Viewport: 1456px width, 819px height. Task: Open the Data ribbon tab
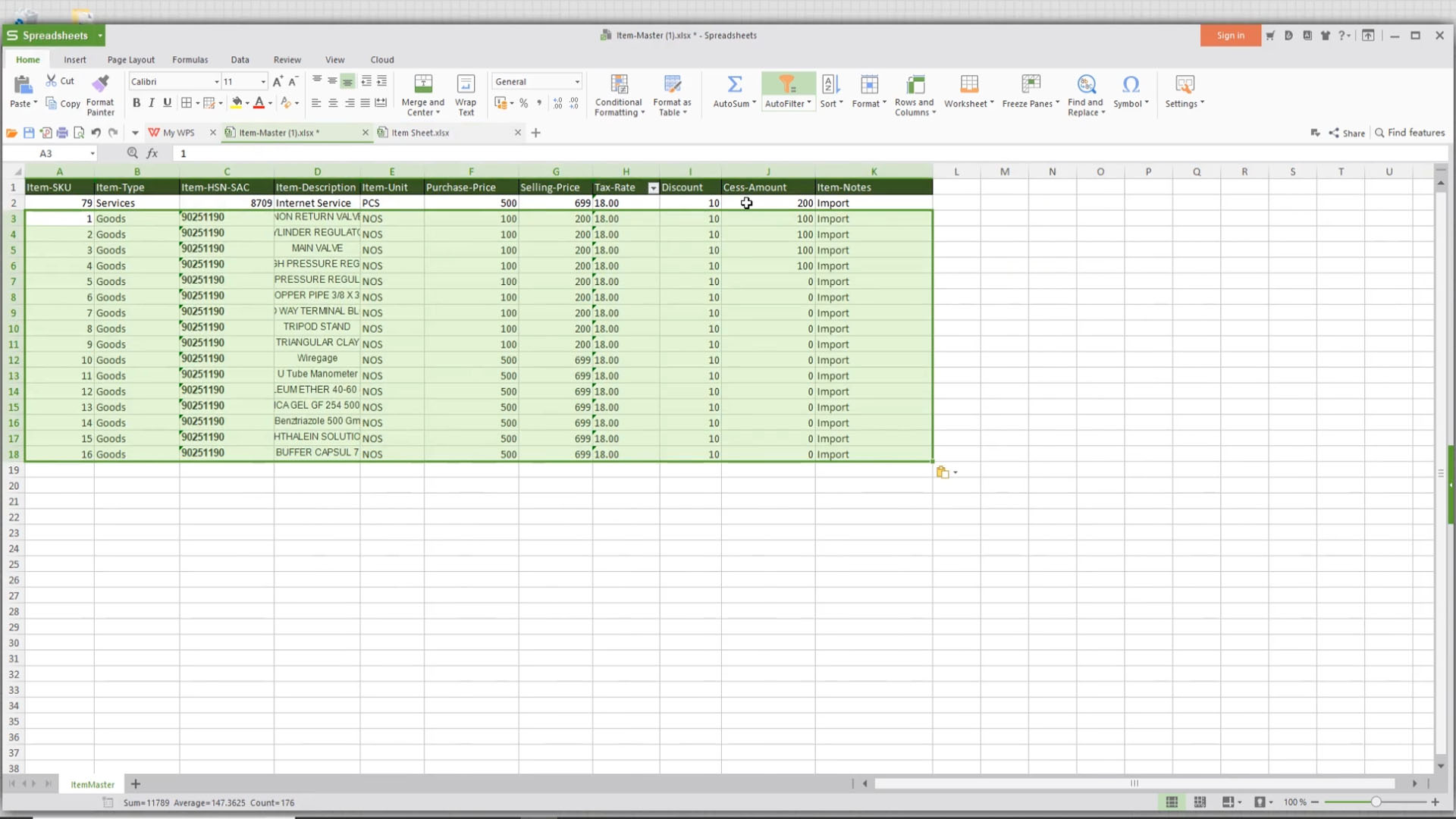click(240, 60)
